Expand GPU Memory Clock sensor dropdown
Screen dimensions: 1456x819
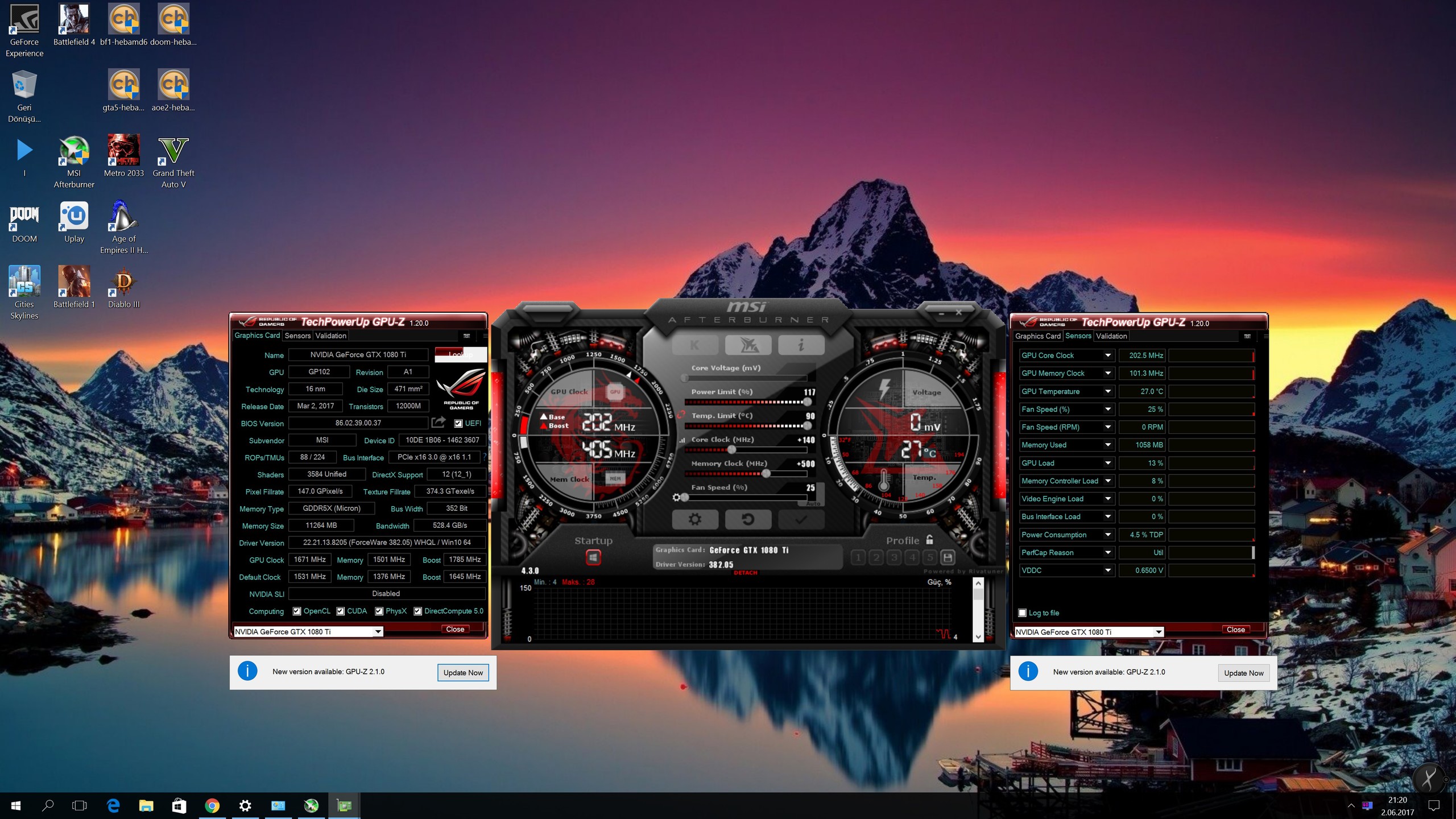[1107, 374]
